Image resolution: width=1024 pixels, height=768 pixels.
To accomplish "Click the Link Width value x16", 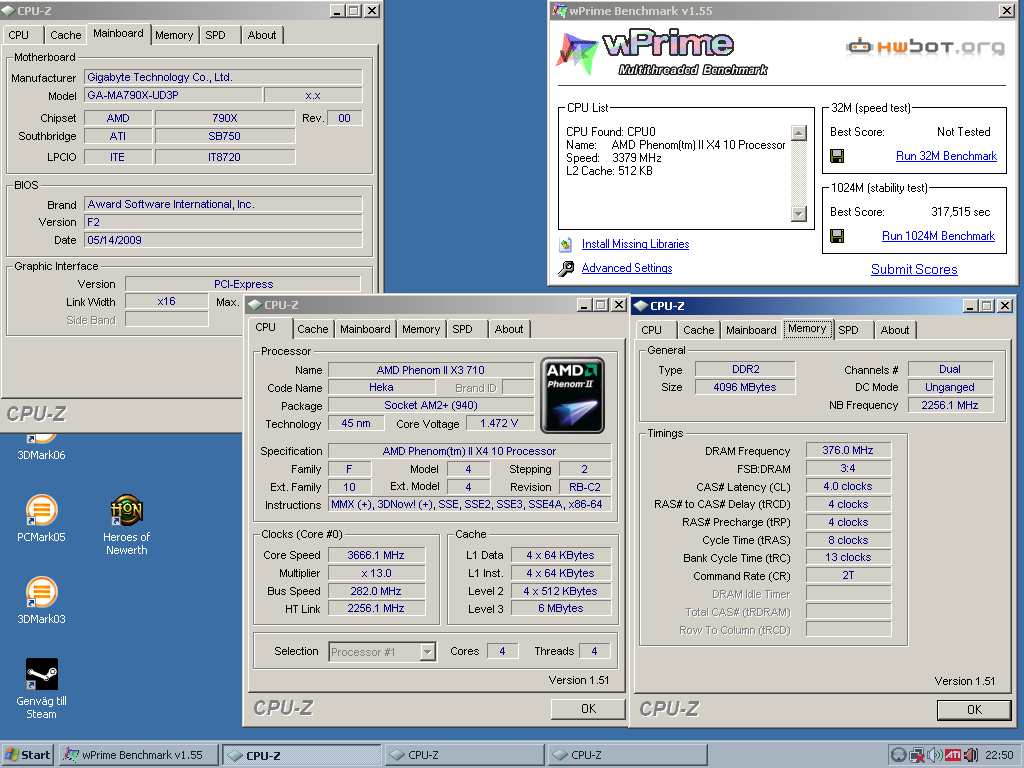I will [167, 301].
